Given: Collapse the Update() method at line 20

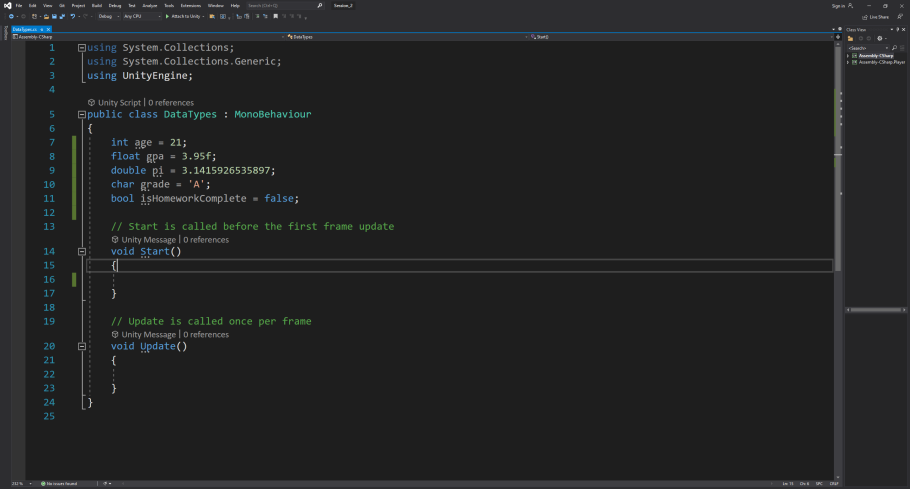Looking at the screenshot, I should [82, 346].
